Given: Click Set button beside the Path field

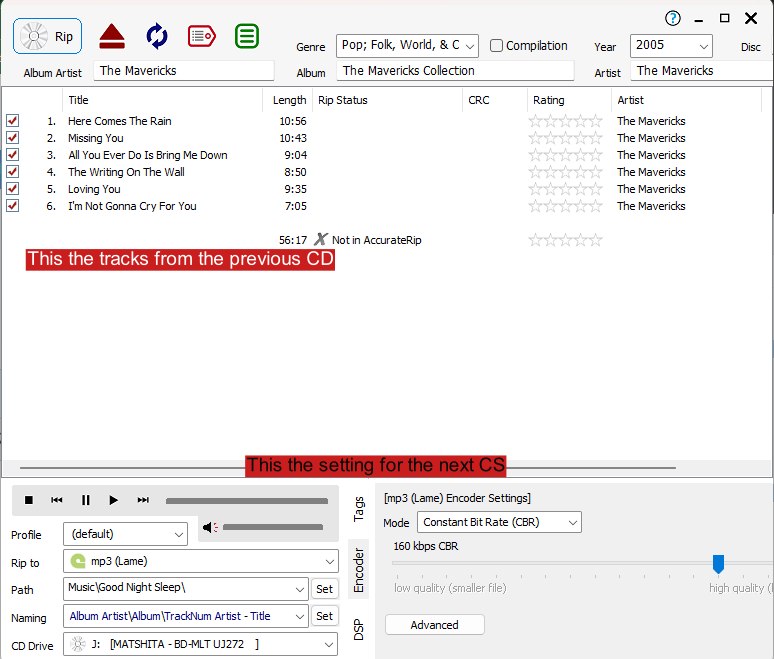Looking at the screenshot, I should 324,589.
